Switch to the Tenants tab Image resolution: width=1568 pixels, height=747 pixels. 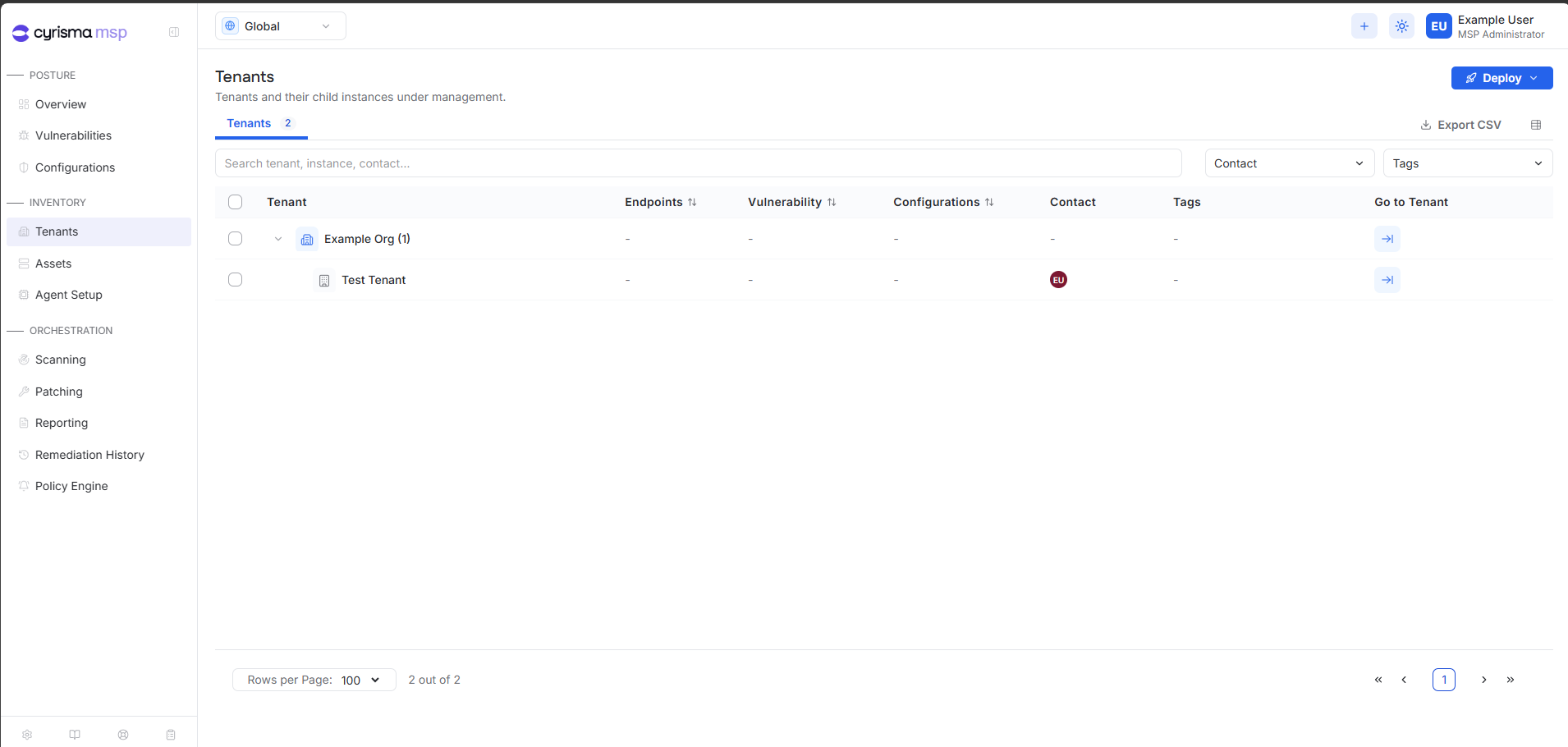pos(261,124)
